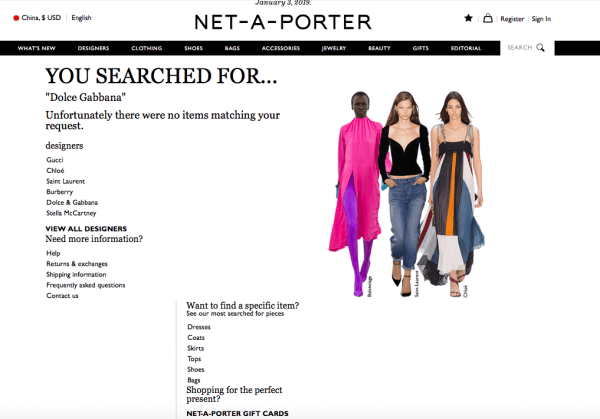600x419 pixels.
Task: Open the Clothing menu
Action: [x=147, y=48]
